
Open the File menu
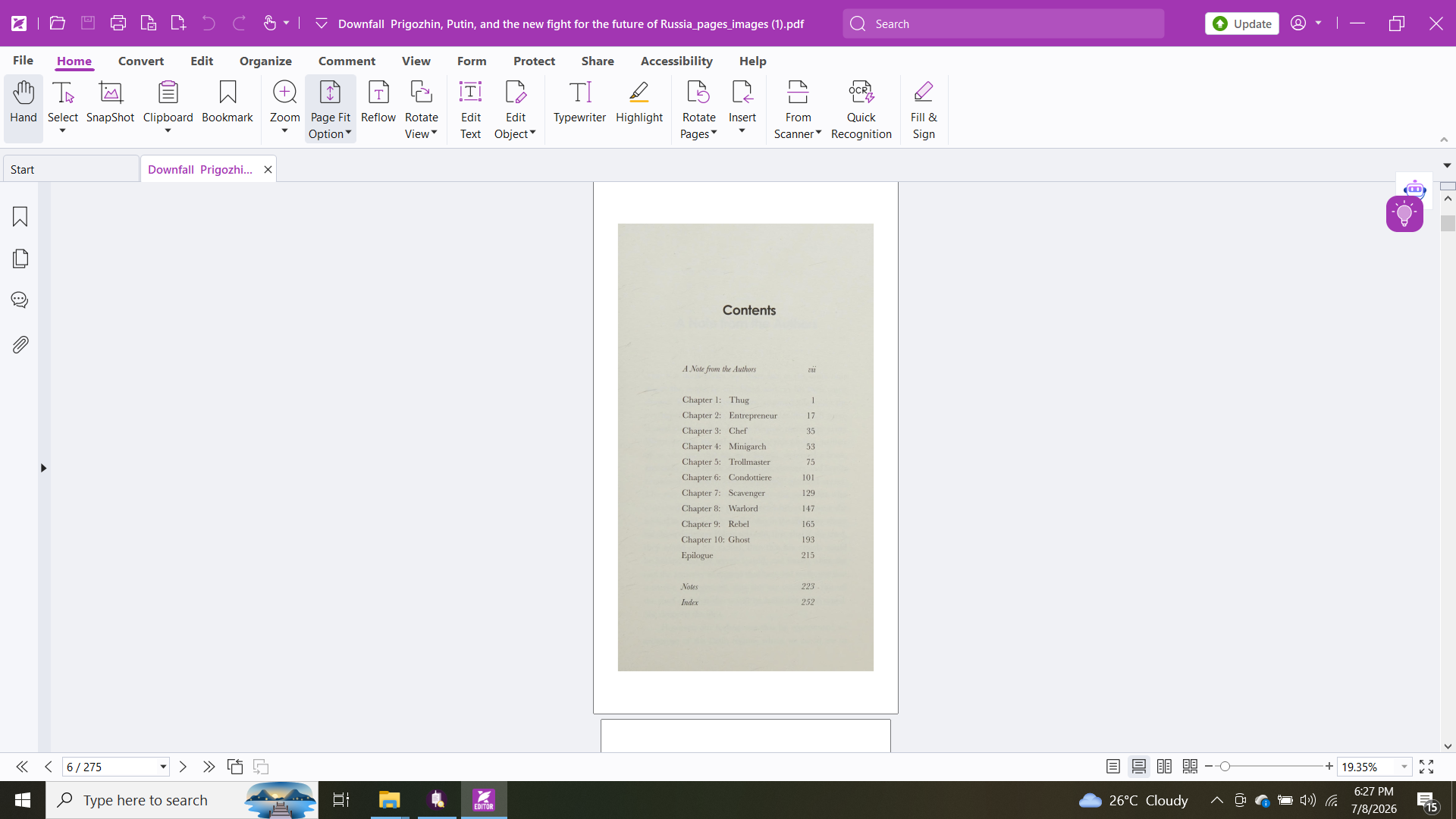point(23,61)
